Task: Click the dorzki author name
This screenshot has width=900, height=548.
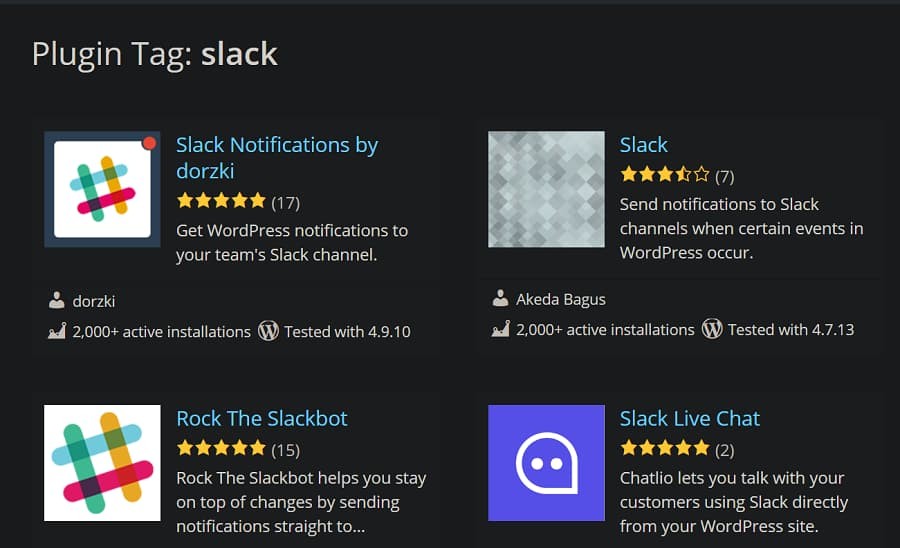Action: pyautogui.click(x=94, y=300)
